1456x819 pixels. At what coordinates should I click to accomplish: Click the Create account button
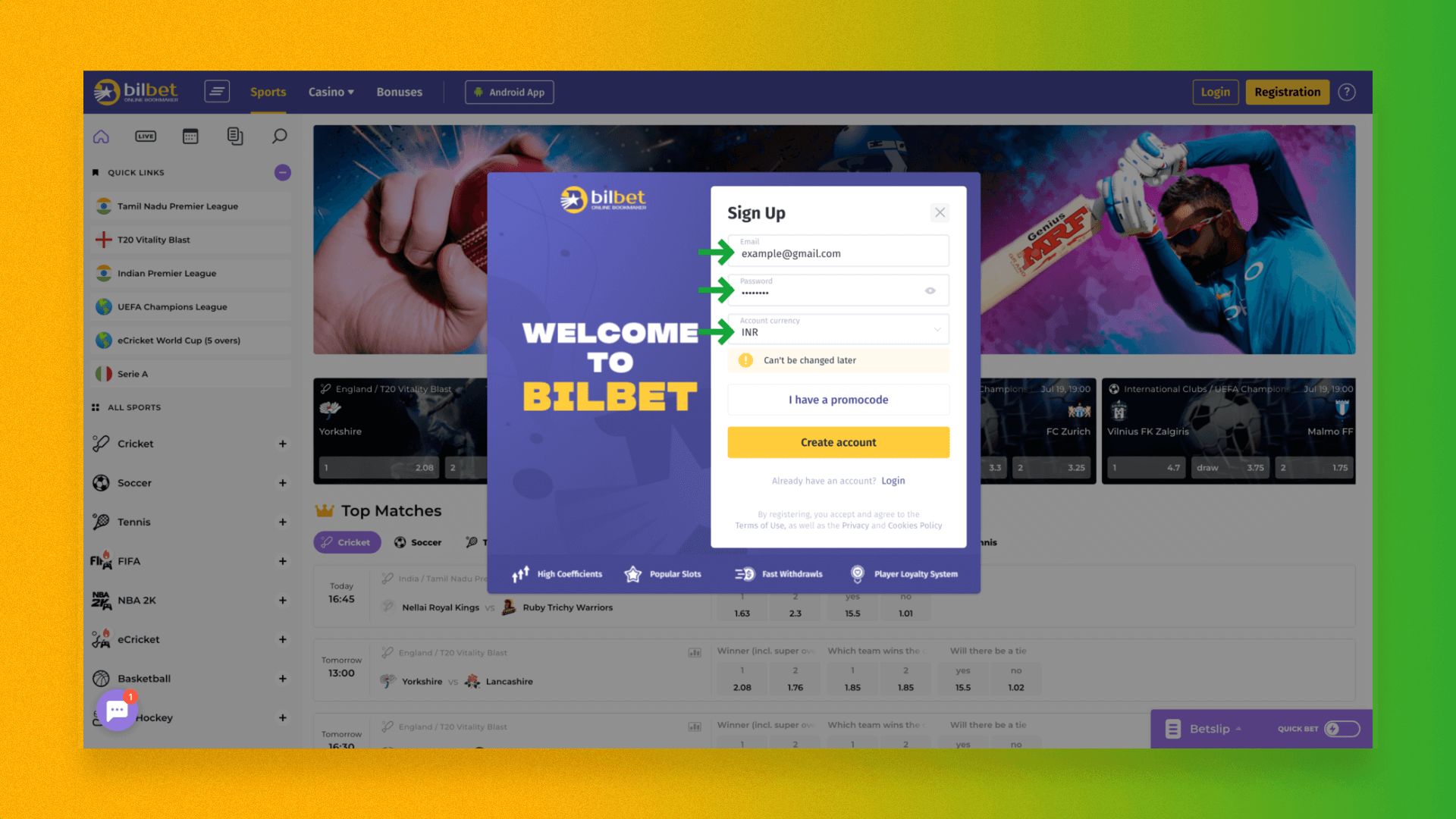coord(838,442)
